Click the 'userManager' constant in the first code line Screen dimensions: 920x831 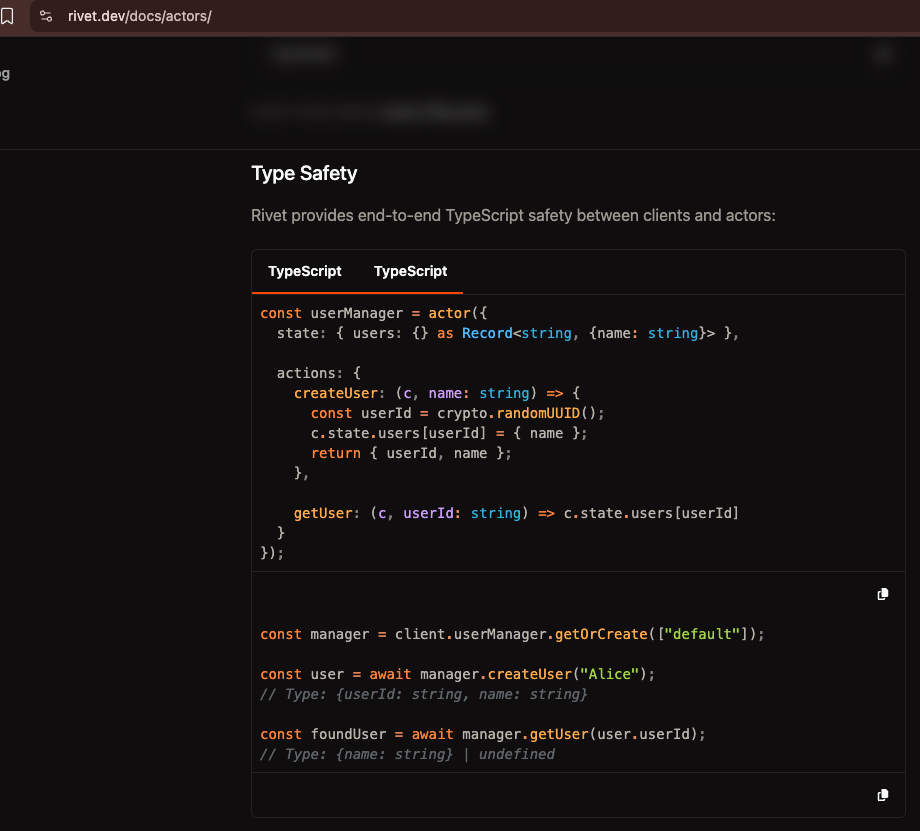356,313
